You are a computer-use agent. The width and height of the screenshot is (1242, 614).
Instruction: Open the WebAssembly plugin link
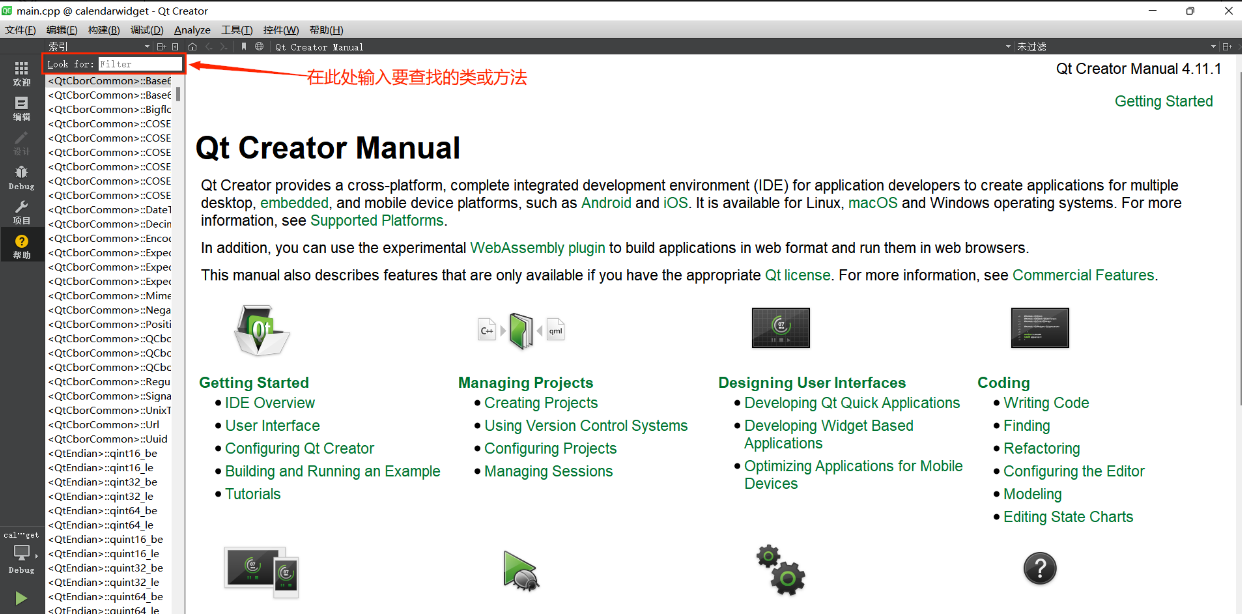[x=538, y=248]
